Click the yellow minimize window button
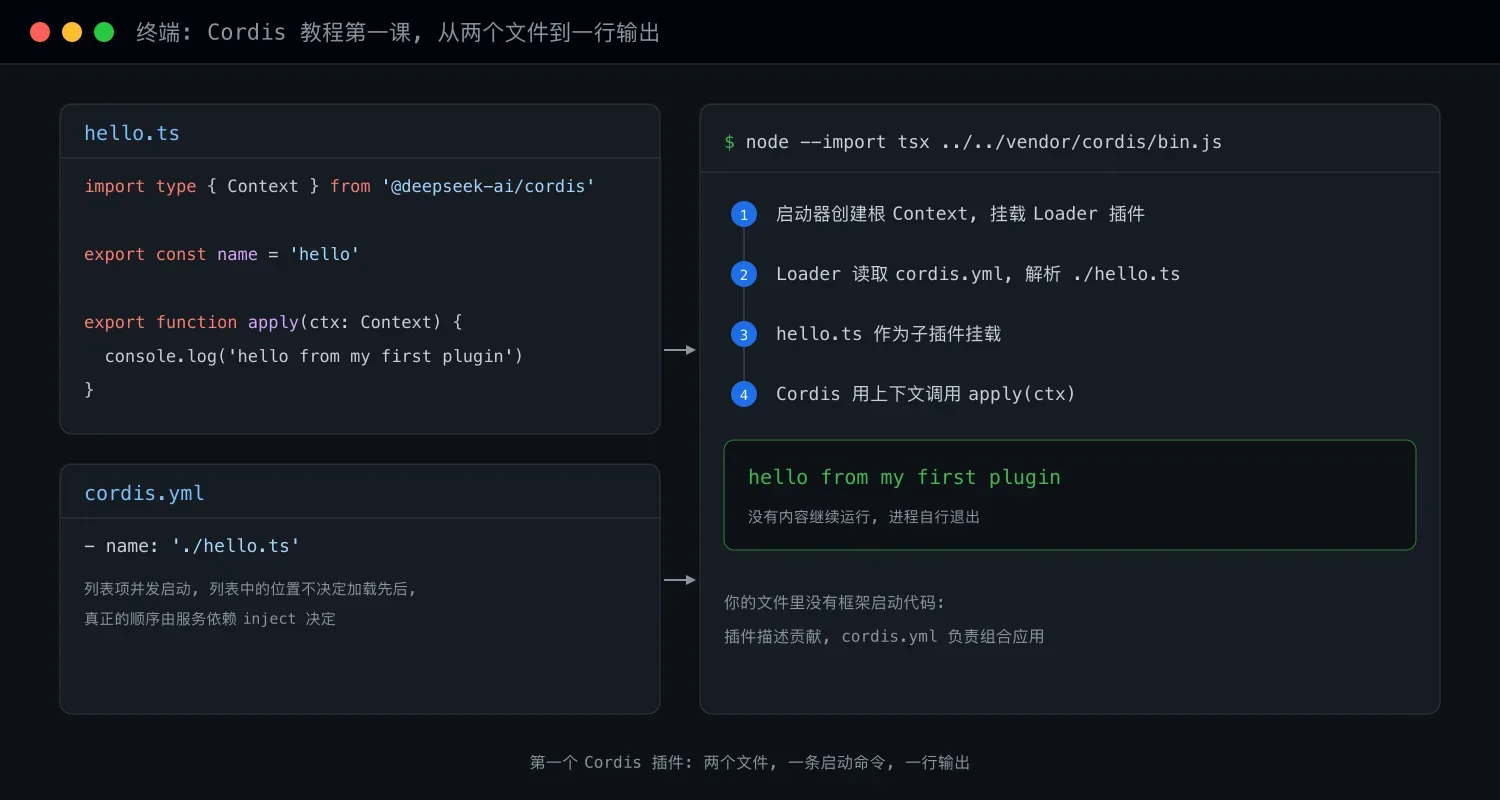Screen dimensions: 1500x800 pos(72,32)
